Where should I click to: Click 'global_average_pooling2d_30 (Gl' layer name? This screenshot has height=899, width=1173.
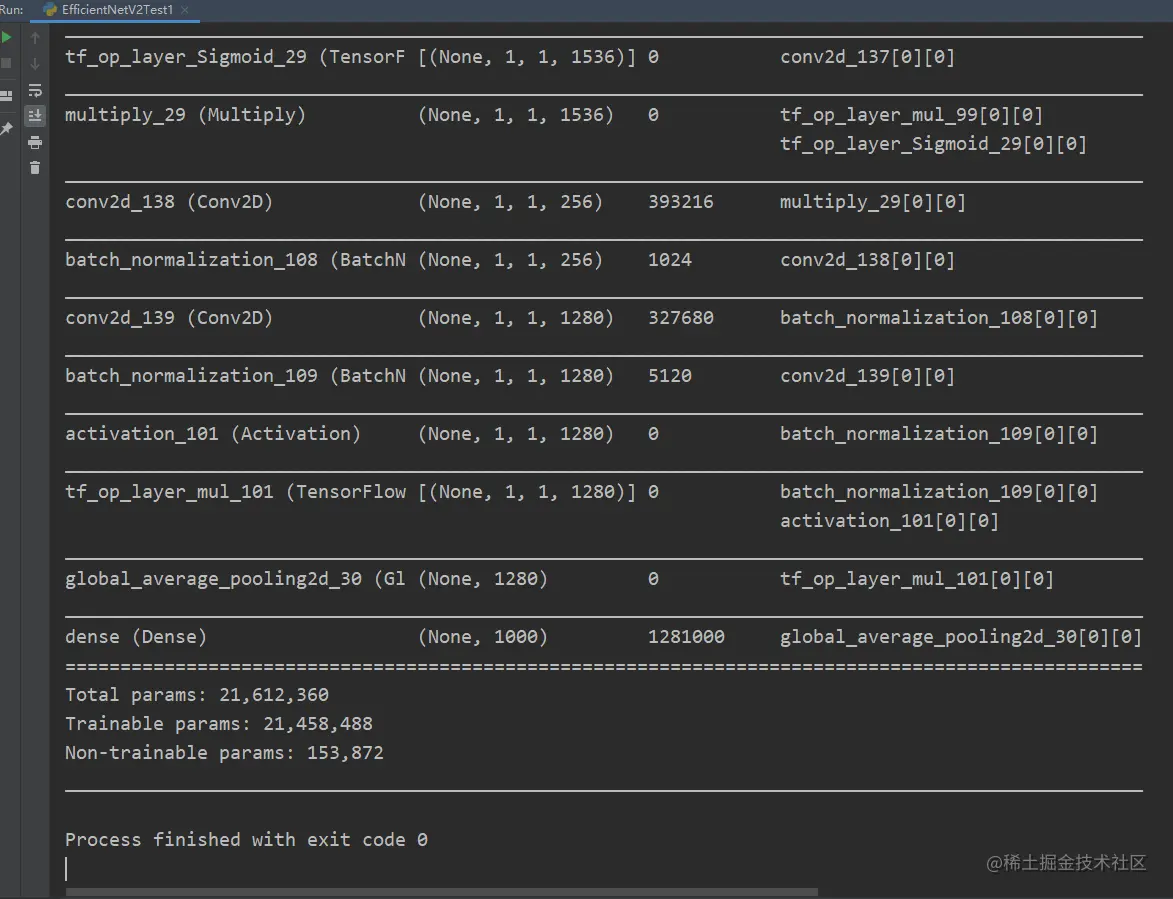[x=236, y=579]
